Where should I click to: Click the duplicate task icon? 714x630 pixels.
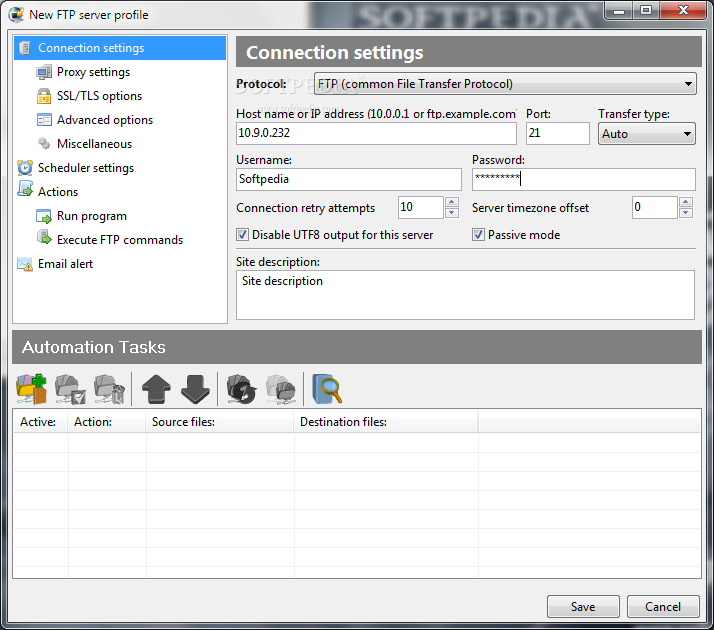[x=281, y=389]
